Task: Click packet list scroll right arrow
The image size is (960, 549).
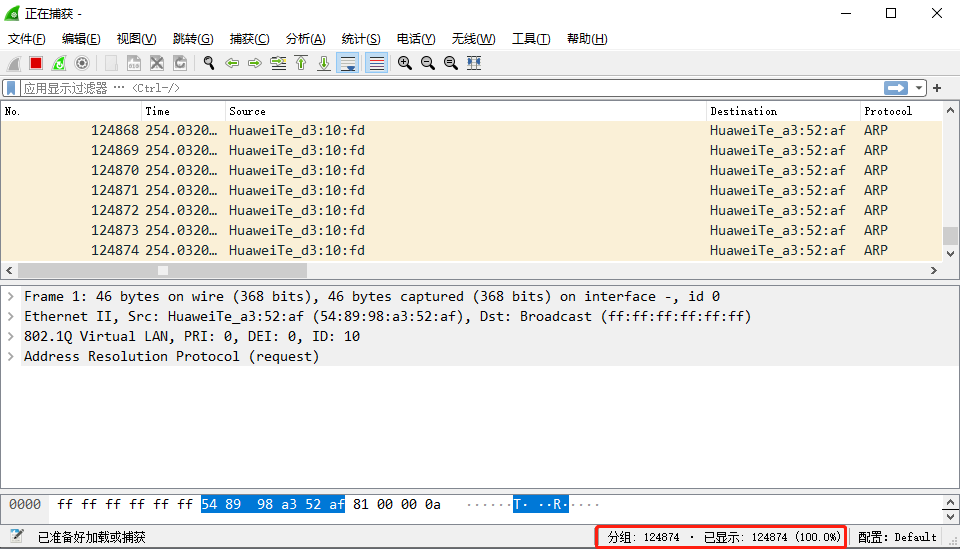Action: 934,271
